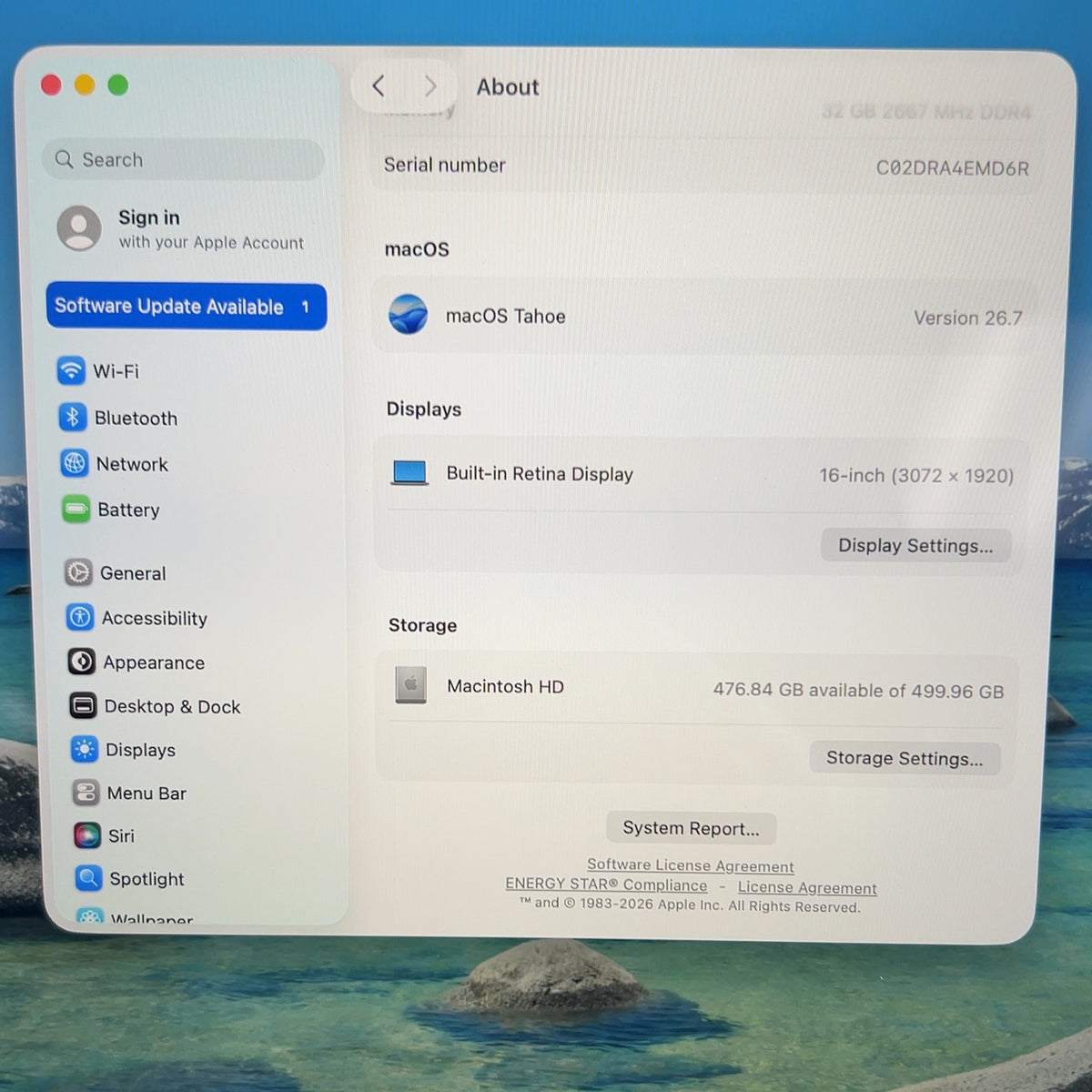Click in the Search field
The image size is (1092, 1092).
(x=183, y=159)
